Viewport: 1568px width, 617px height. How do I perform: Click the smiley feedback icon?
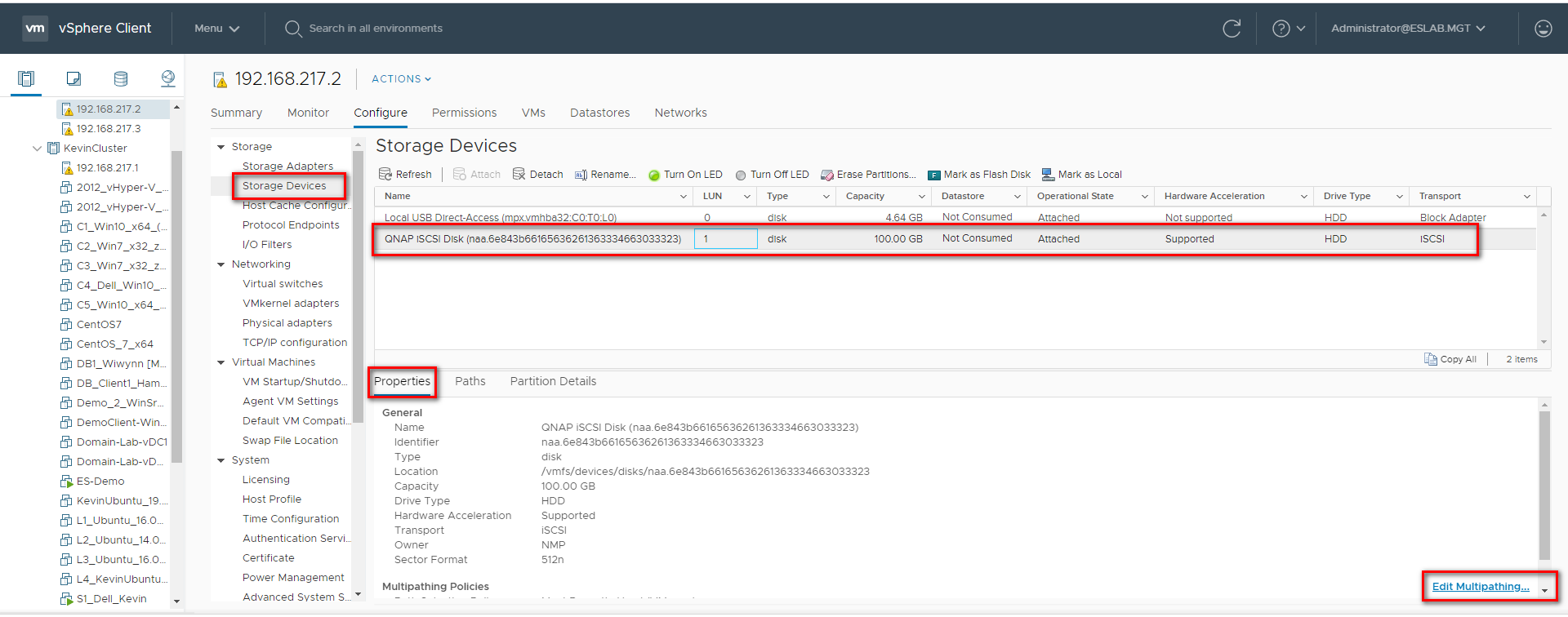(x=1543, y=29)
